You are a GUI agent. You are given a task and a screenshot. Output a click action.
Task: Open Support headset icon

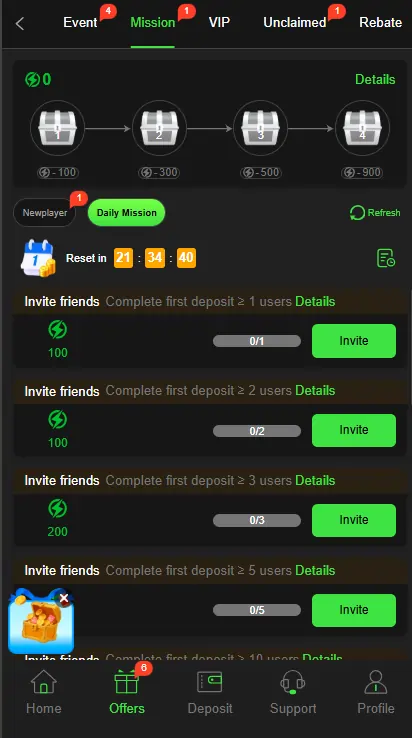coord(292,682)
